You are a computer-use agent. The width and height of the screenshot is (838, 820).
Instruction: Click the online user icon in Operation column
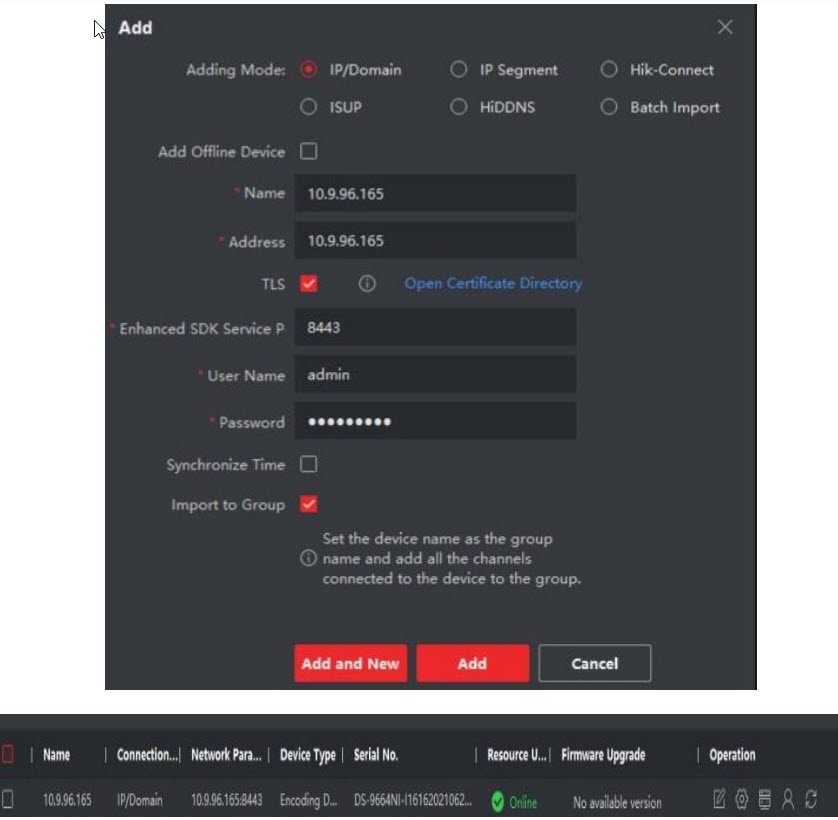(788, 800)
